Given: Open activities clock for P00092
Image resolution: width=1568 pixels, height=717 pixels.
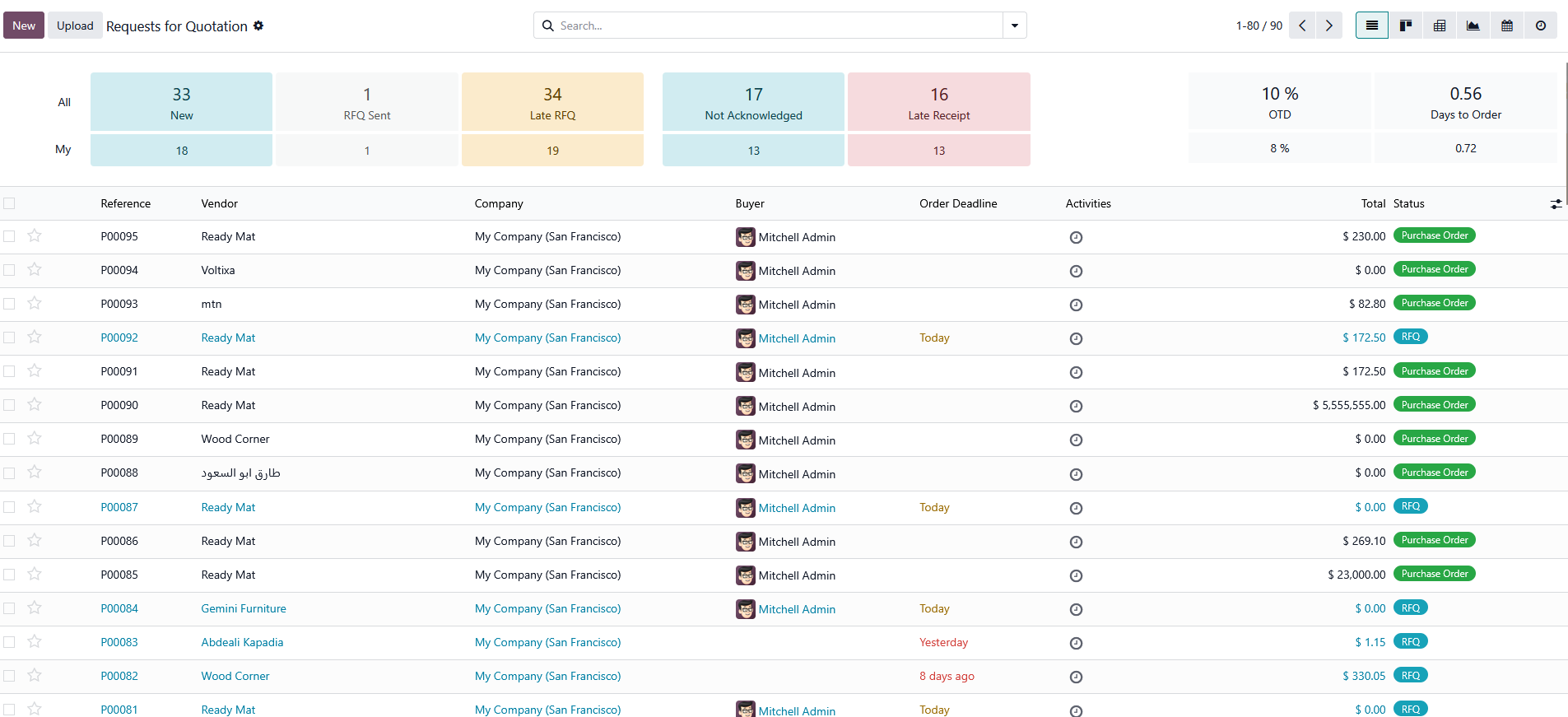Looking at the screenshot, I should [x=1076, y=338].
